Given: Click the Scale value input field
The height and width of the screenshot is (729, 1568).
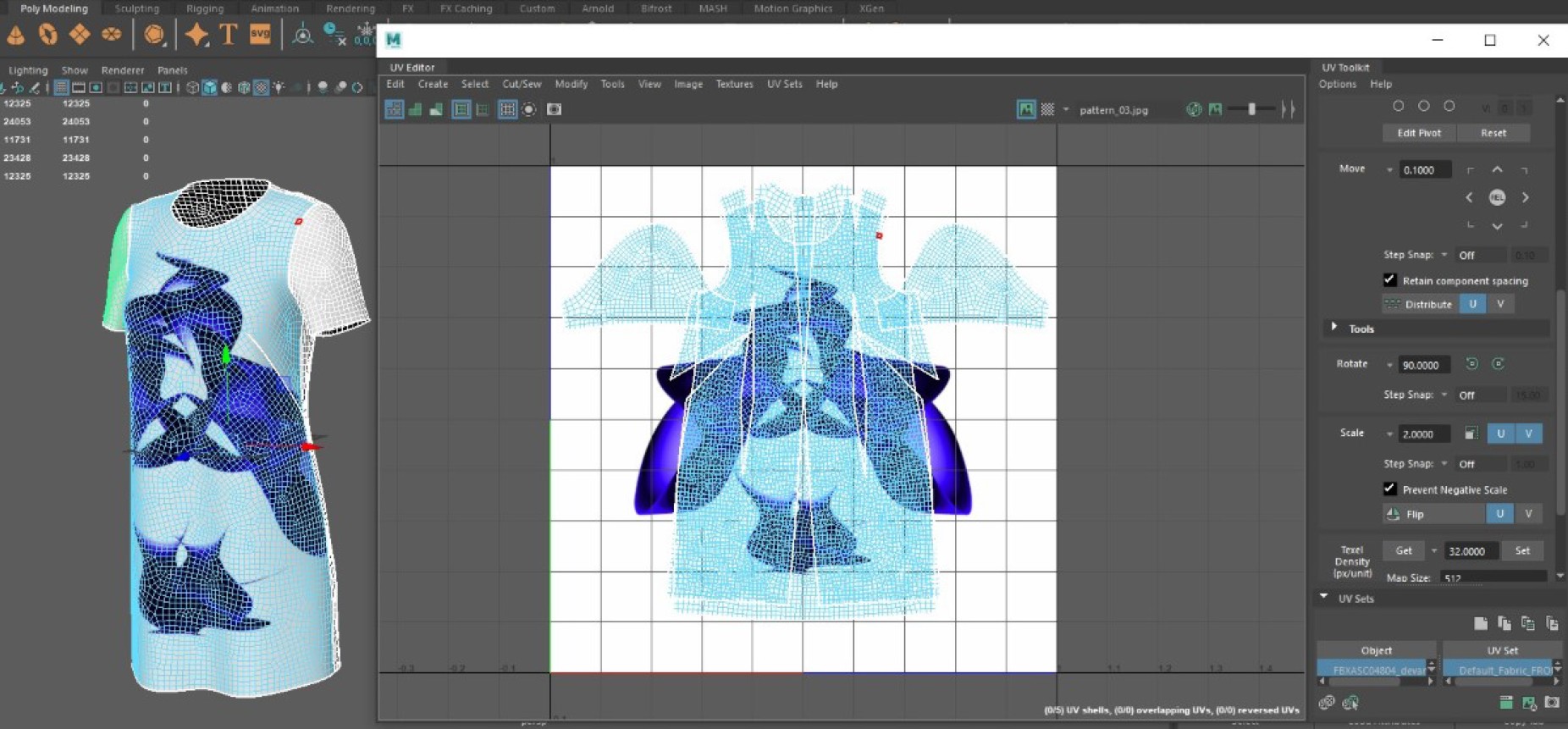Looking at the screenshot, I should click(1424, 434).
